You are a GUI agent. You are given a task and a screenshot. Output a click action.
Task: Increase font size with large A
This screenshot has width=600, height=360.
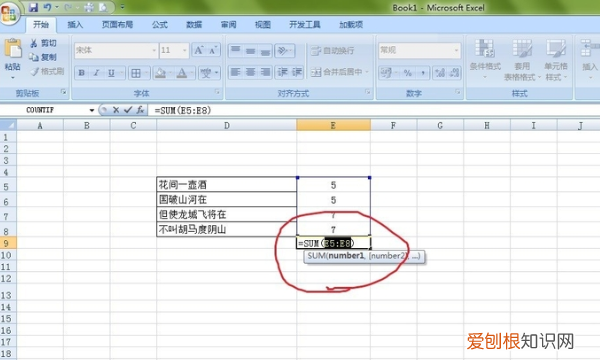[x=199, y=50]
